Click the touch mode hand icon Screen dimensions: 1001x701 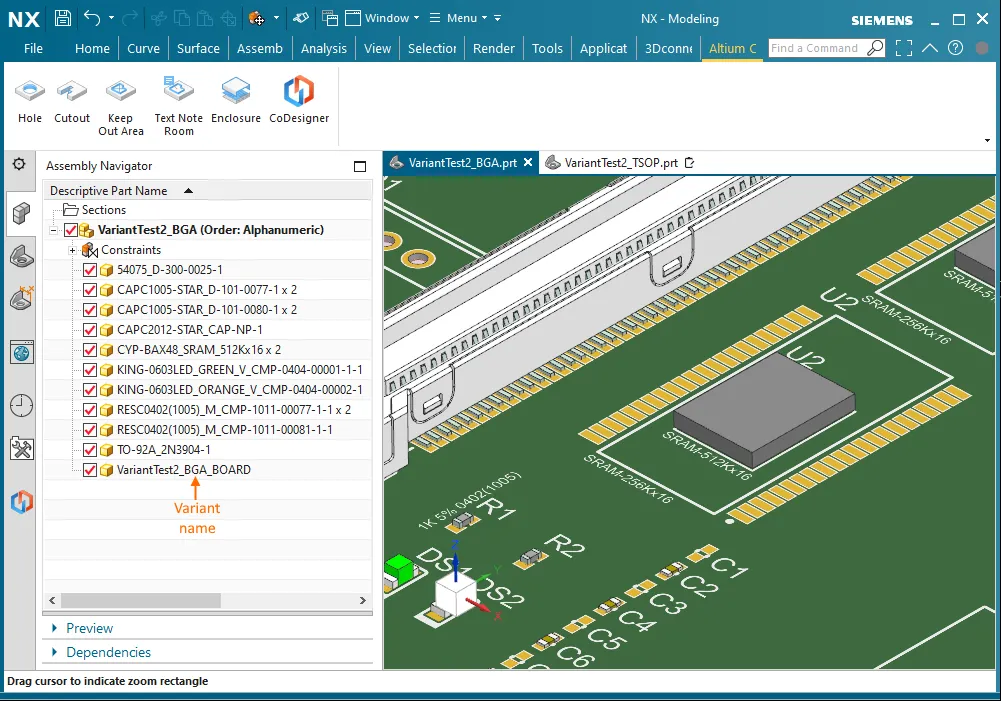coord(301,18)
